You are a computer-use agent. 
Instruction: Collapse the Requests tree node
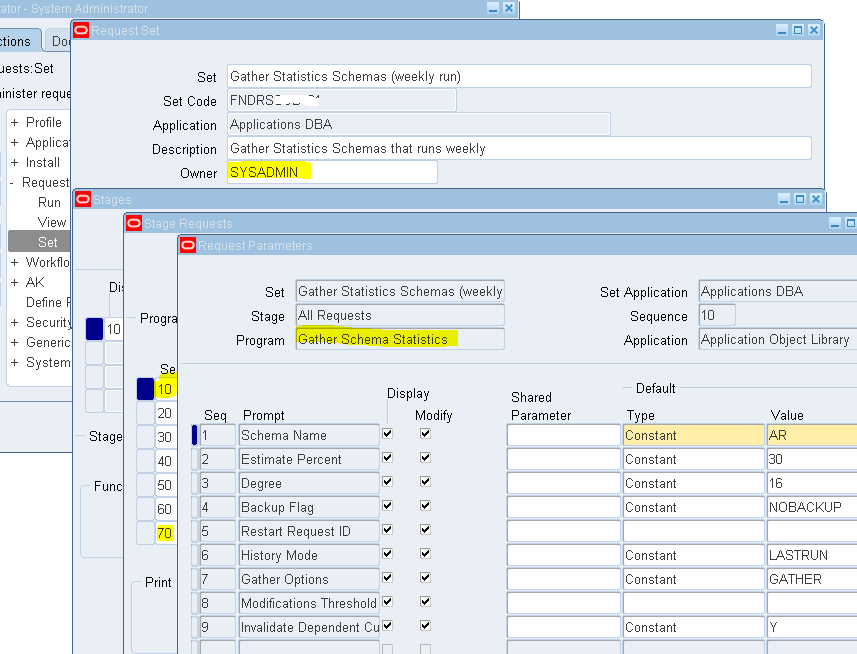pyautogui.click(x=11, y=182)
